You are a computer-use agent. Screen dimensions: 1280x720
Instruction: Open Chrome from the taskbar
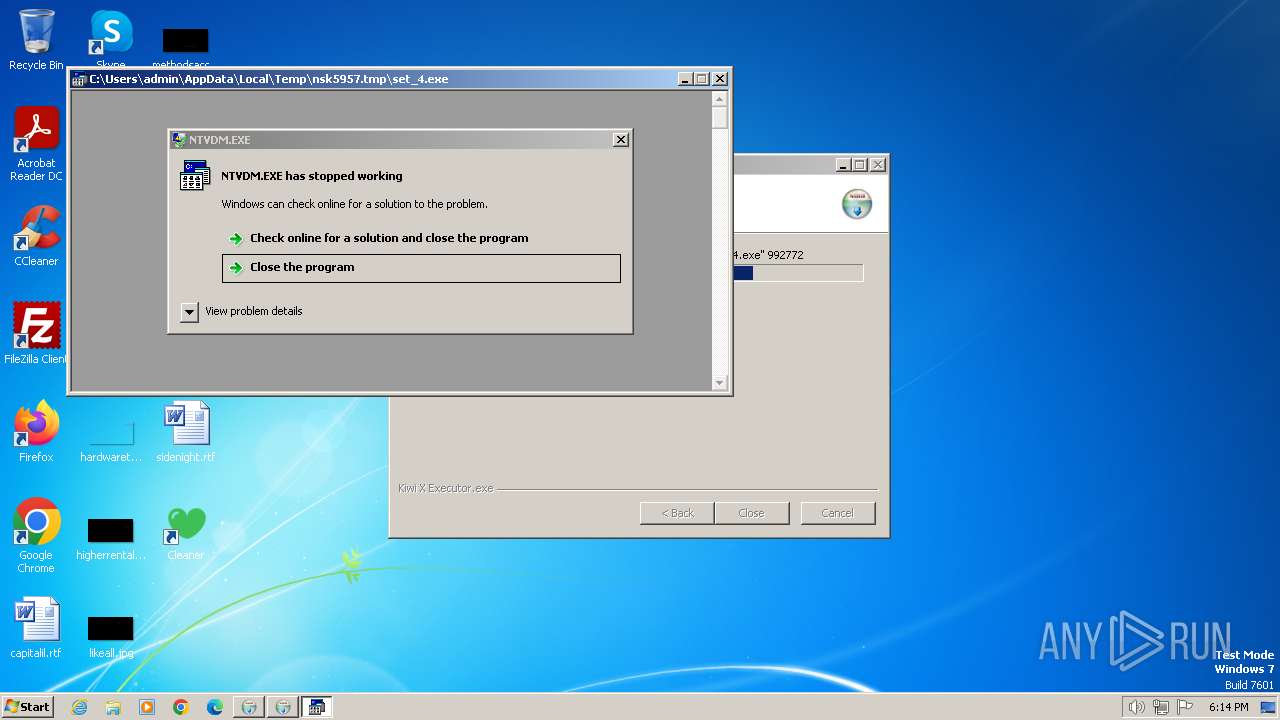tap(181, 707)
